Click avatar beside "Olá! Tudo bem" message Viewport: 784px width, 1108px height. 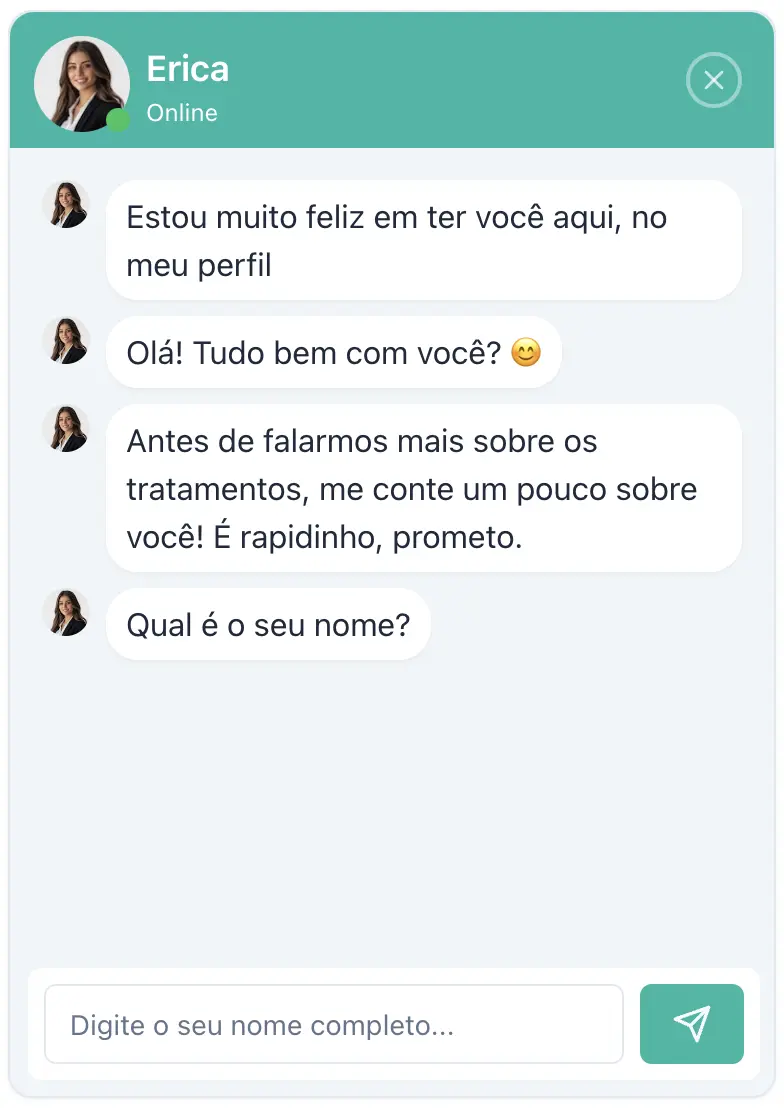66,341
